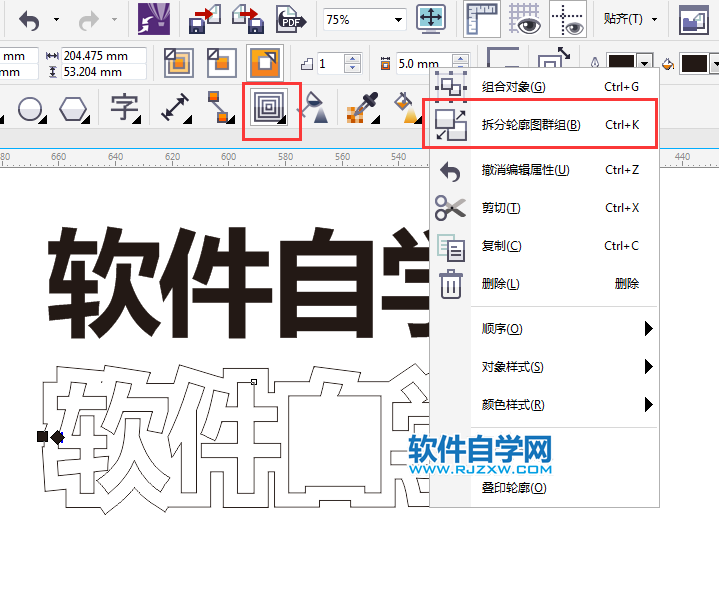Click the contour steps field

click(331, 64)
